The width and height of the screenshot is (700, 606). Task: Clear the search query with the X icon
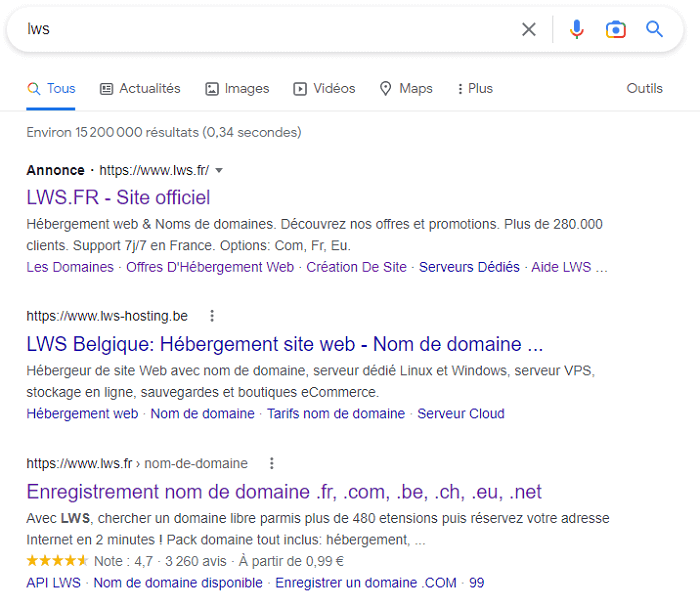pos(529,29)
